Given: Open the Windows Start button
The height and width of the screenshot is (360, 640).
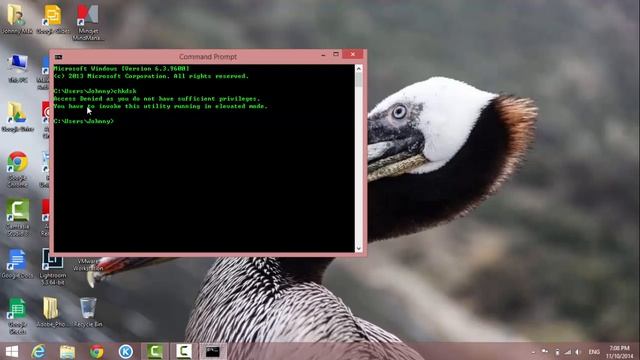Looking at the screenshot, I should tap(12, 351).
